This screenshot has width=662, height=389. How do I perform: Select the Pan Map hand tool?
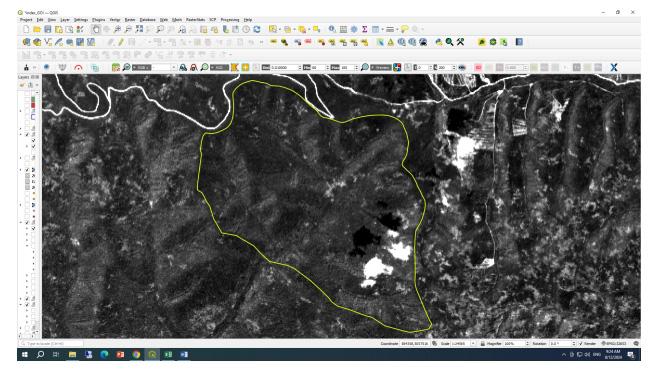point(96,29)
